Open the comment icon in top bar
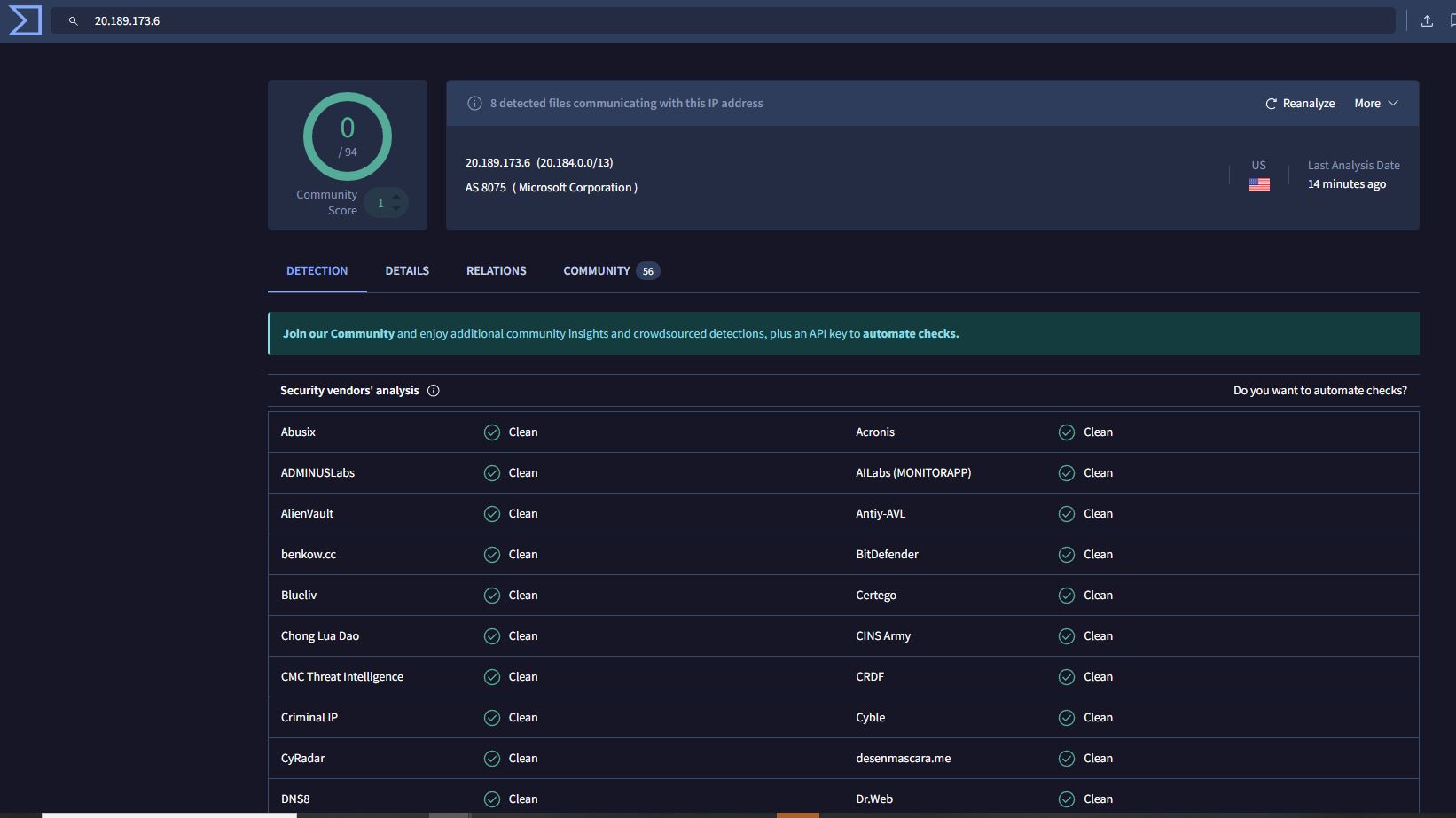The width and height of the screenshot is (1456, 818). (x=1451, y=20)
